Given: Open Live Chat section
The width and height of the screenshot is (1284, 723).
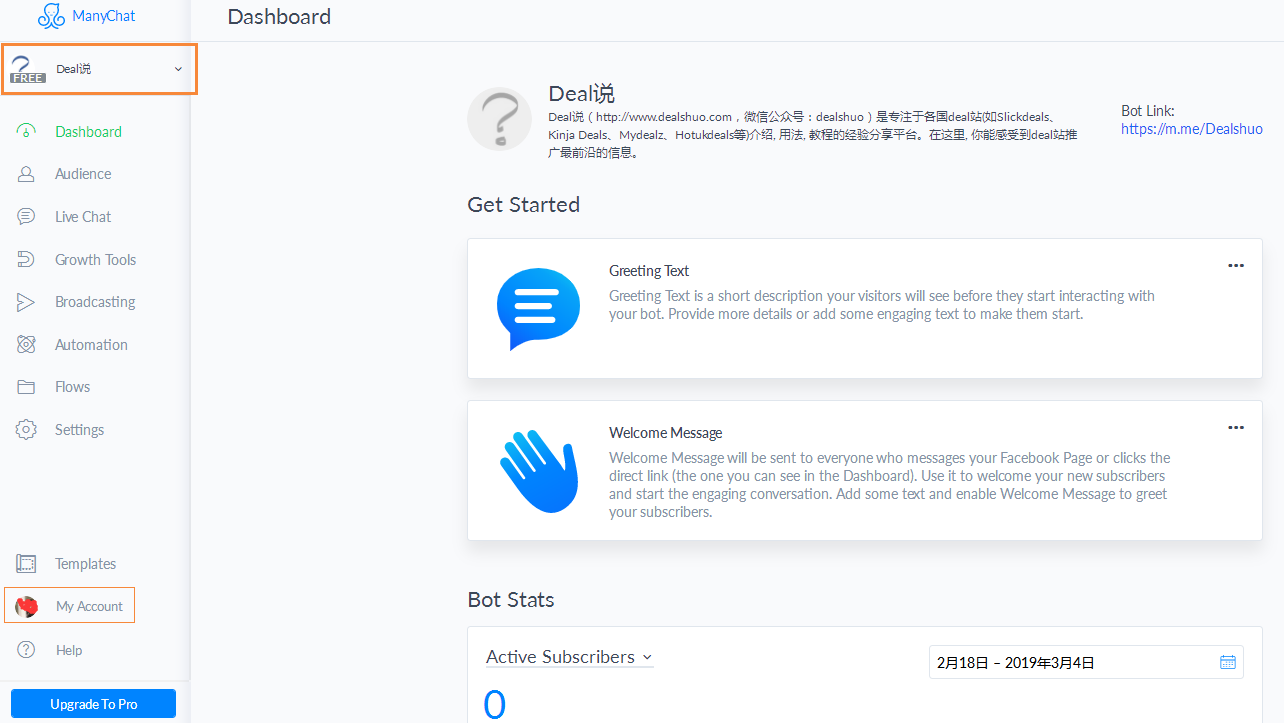Looking at the screenshot, I should click(83, 217).
